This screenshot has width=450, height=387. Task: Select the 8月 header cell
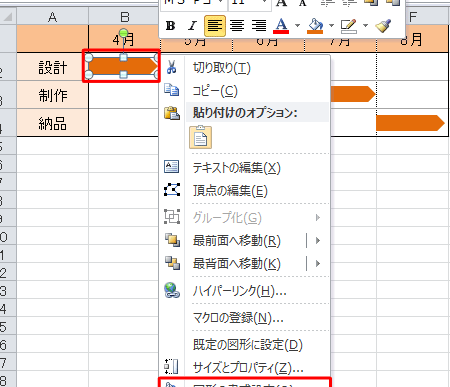(x=413, y=39)
